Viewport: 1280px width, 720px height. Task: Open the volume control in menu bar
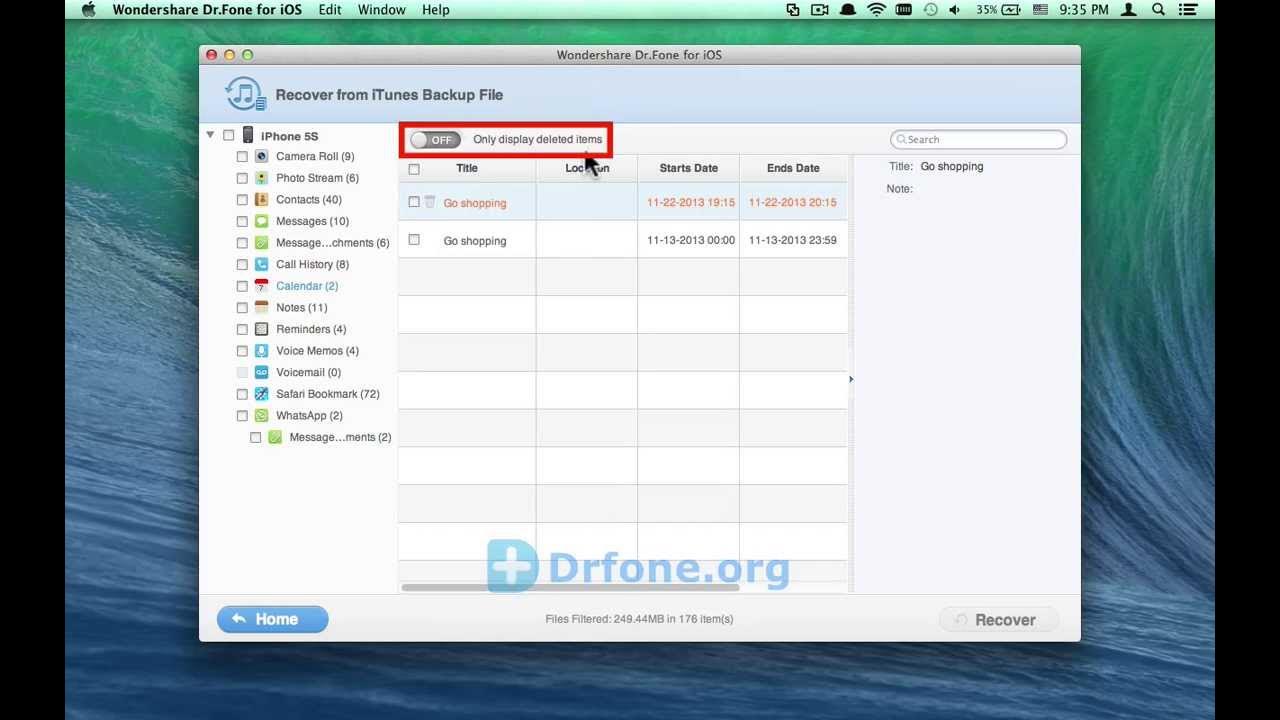pos(954,10)
